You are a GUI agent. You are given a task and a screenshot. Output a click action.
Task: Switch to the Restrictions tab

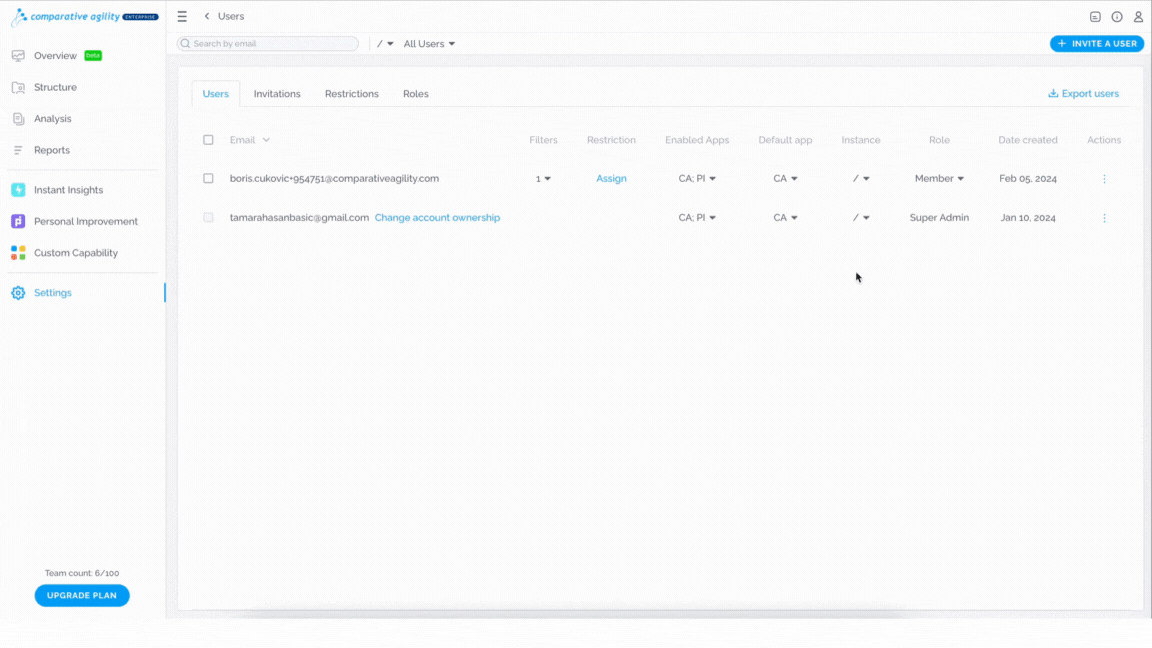tap(352, 94)
